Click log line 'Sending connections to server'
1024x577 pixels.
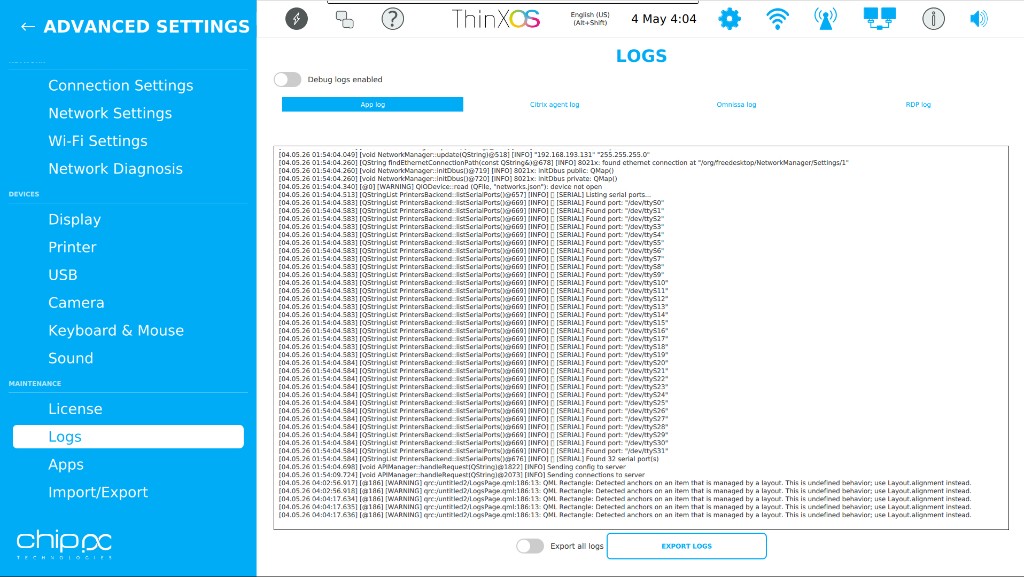tap(462, 475)
